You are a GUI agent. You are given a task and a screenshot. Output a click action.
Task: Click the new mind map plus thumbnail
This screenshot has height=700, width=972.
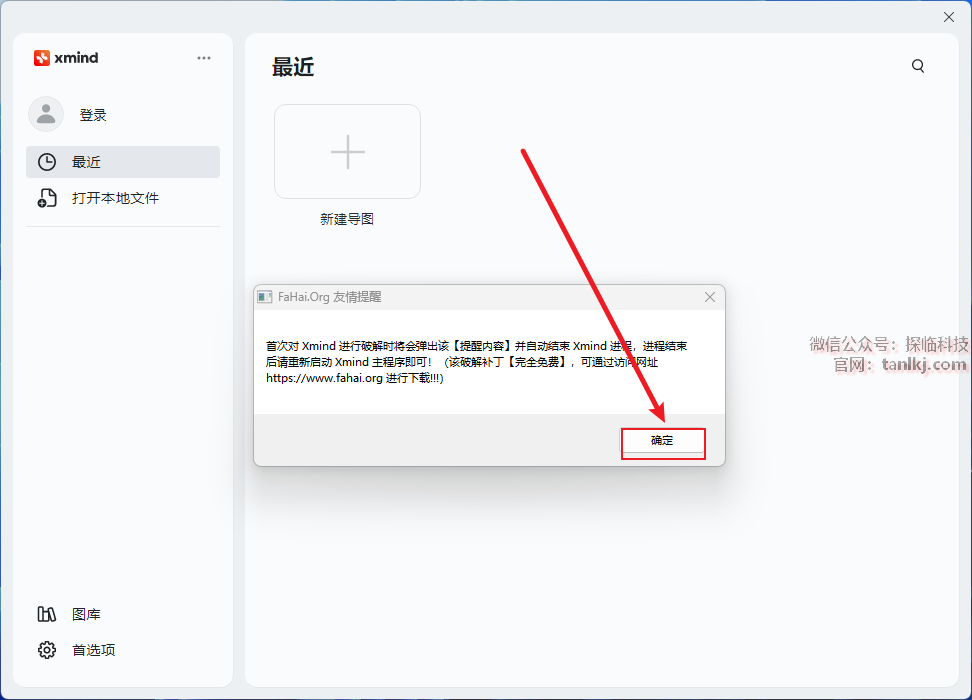(348, 151)
